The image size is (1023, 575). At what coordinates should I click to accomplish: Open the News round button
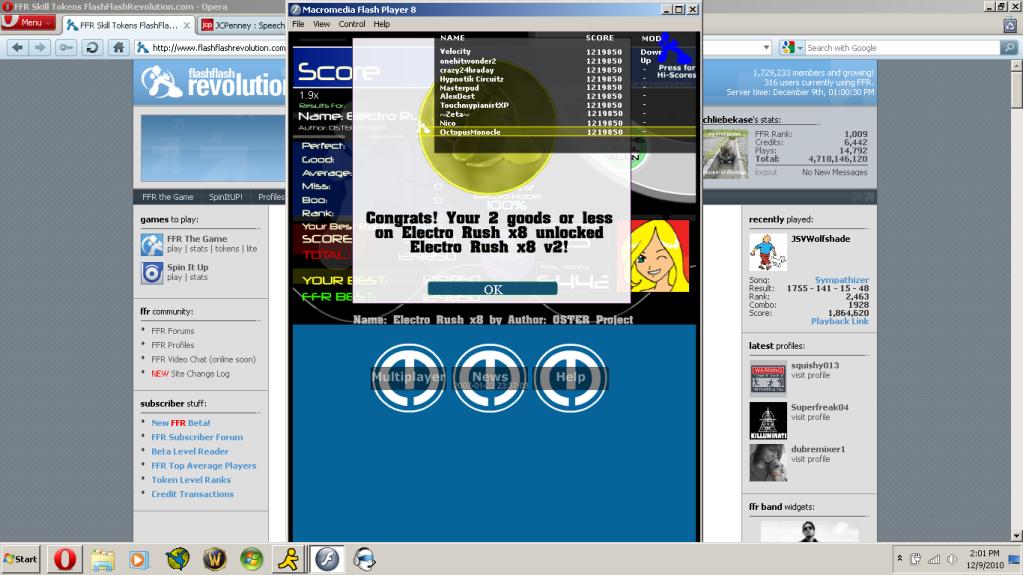tap(490, 377)
